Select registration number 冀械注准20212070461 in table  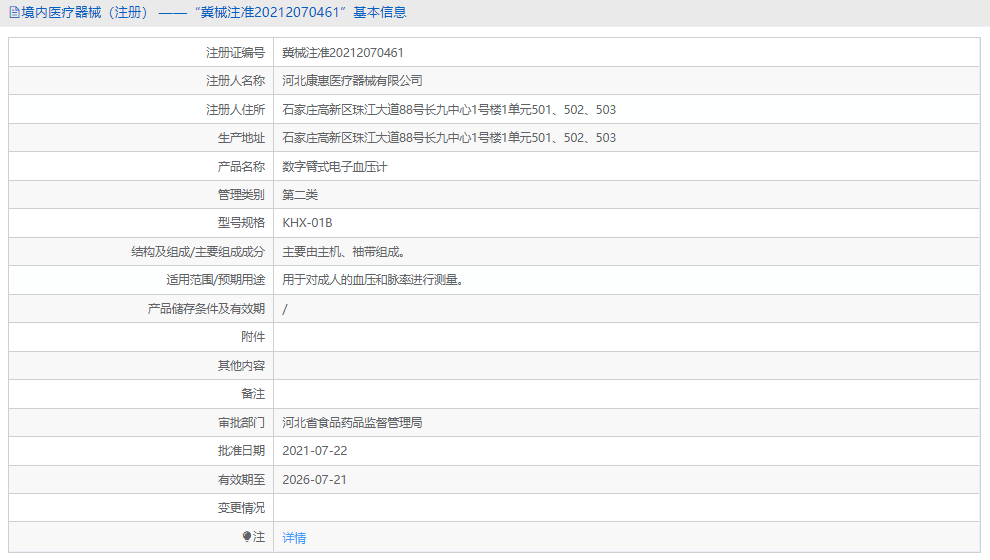coord(343,53)
